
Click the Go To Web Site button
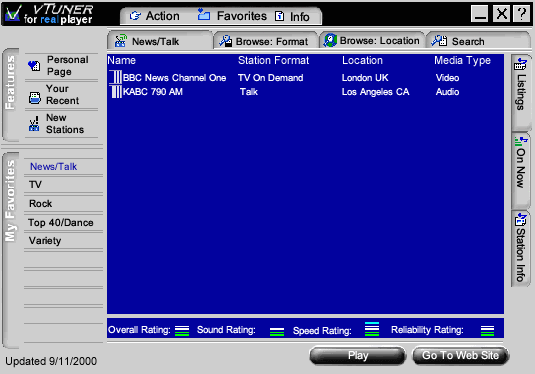[x=460, y=356]
